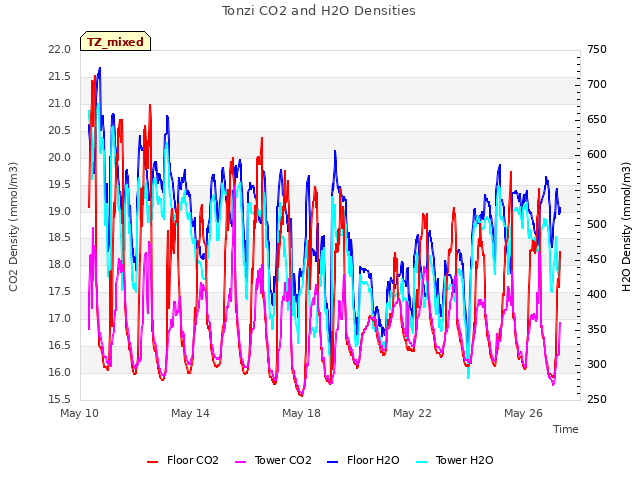Click the cyan Tower H2O legend swatch
Viewport: 640px width, 480px height.
coord(422,462)
